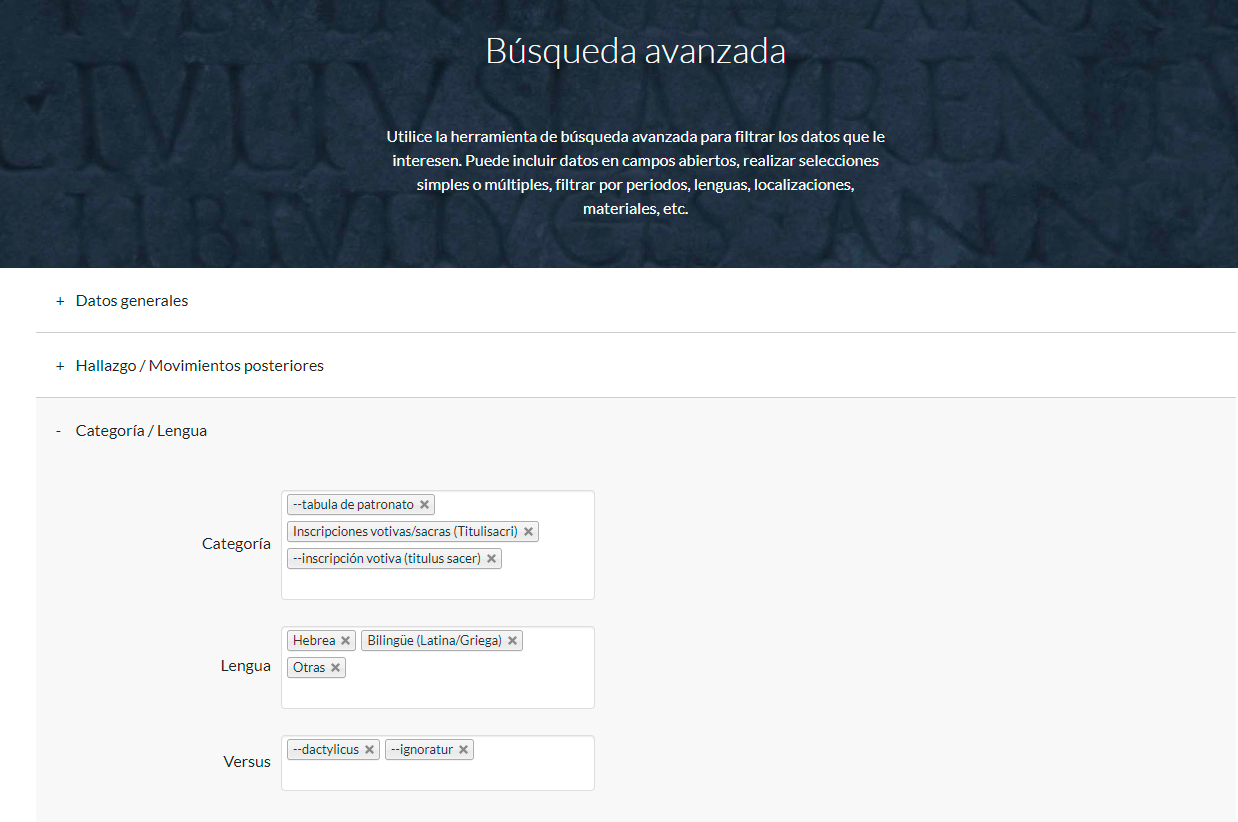Screen dimensions: 1238x822
Task: Collapse the Categoría / Lengua section
Action: (141, 431)
